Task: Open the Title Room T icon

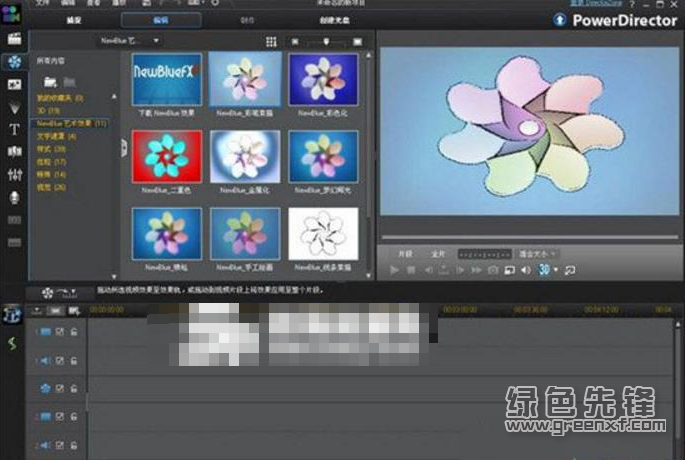Action: click(14, 130)
